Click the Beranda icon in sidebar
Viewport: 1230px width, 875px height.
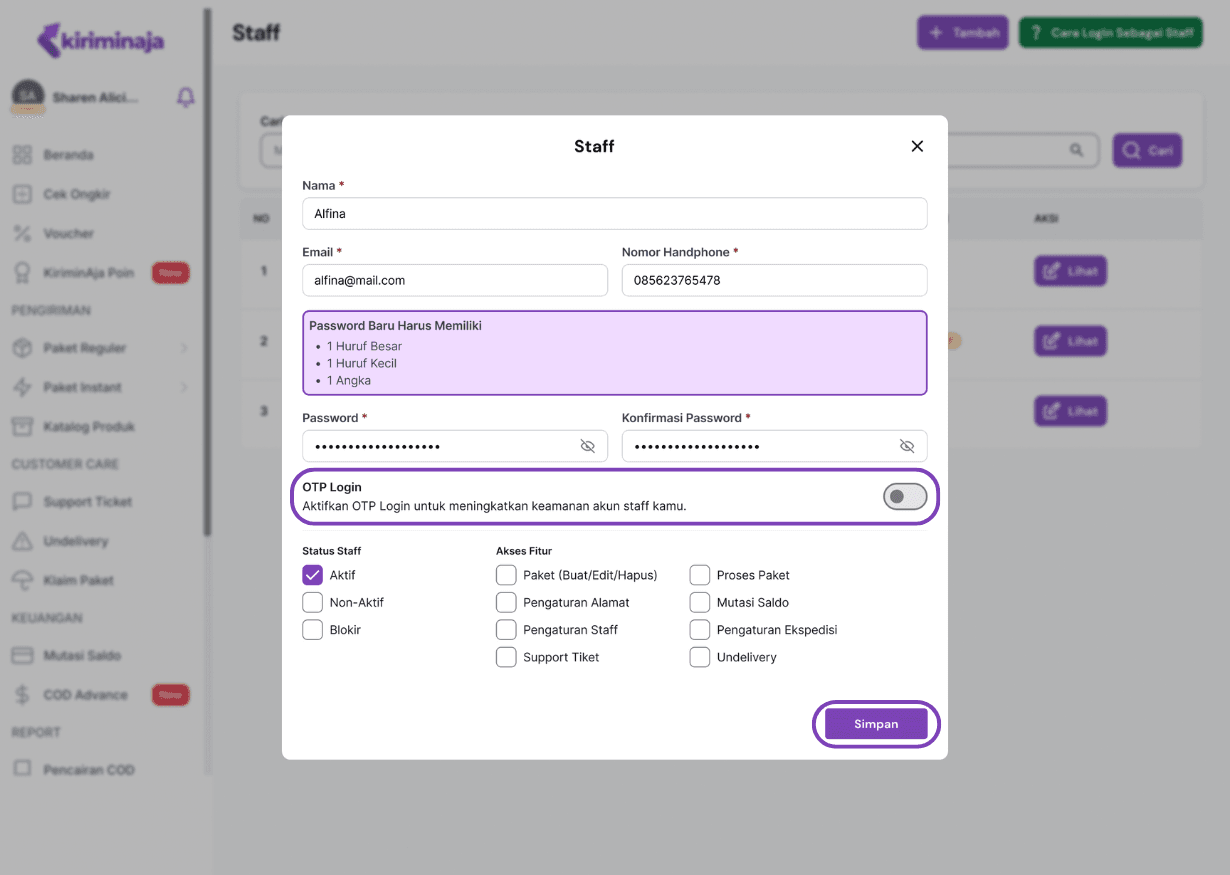pos(22,155)
